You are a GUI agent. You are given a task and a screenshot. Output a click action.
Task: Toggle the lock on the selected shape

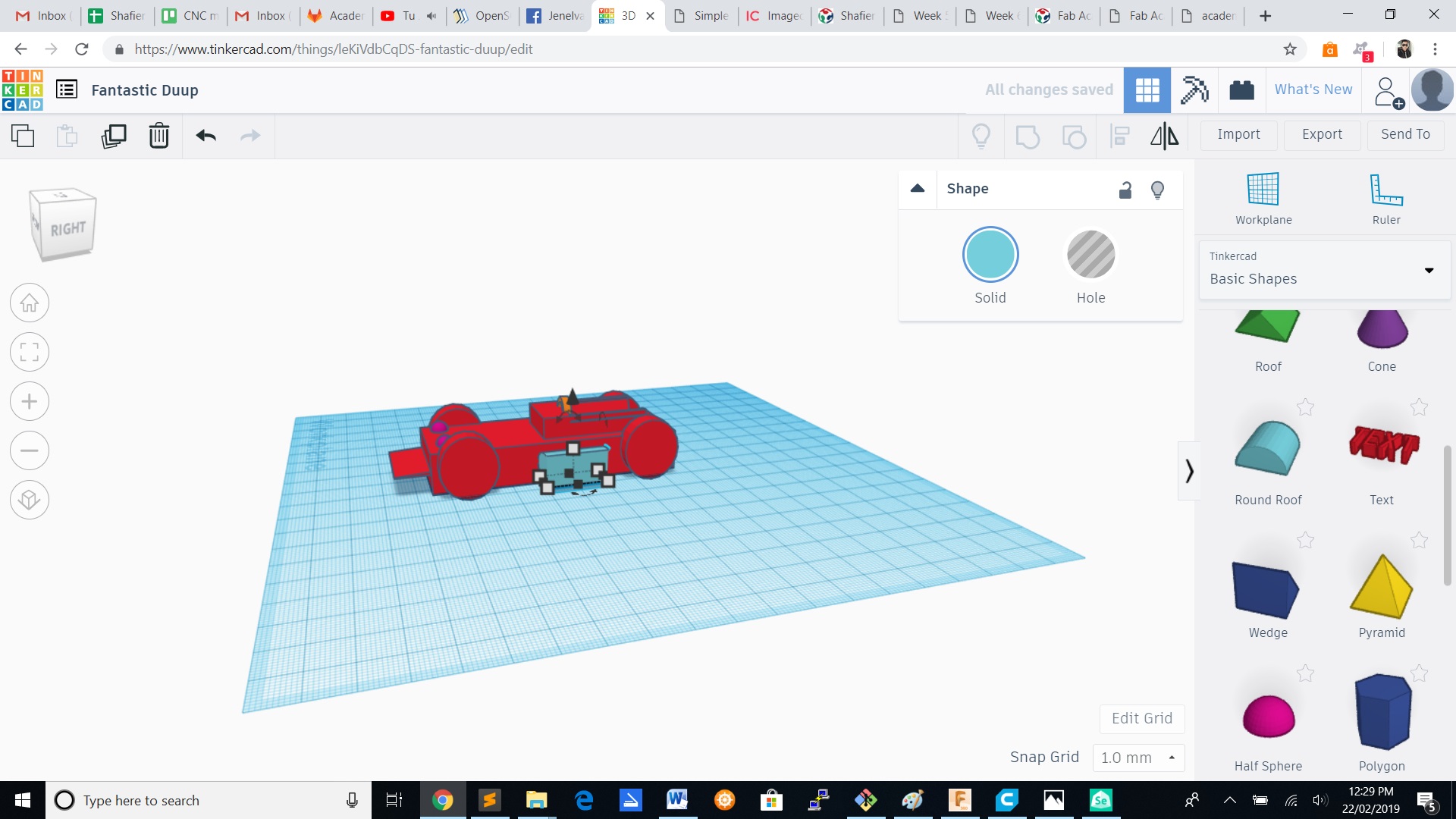point(1125,190)
